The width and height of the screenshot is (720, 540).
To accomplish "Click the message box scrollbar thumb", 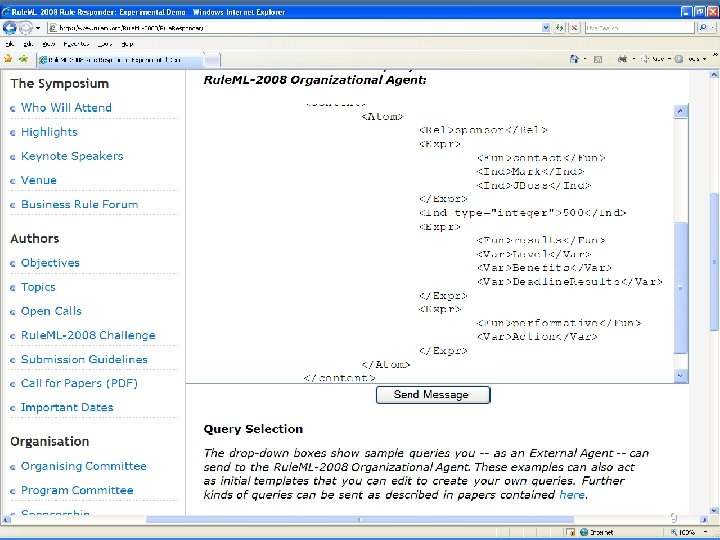I will coord(681,288).
